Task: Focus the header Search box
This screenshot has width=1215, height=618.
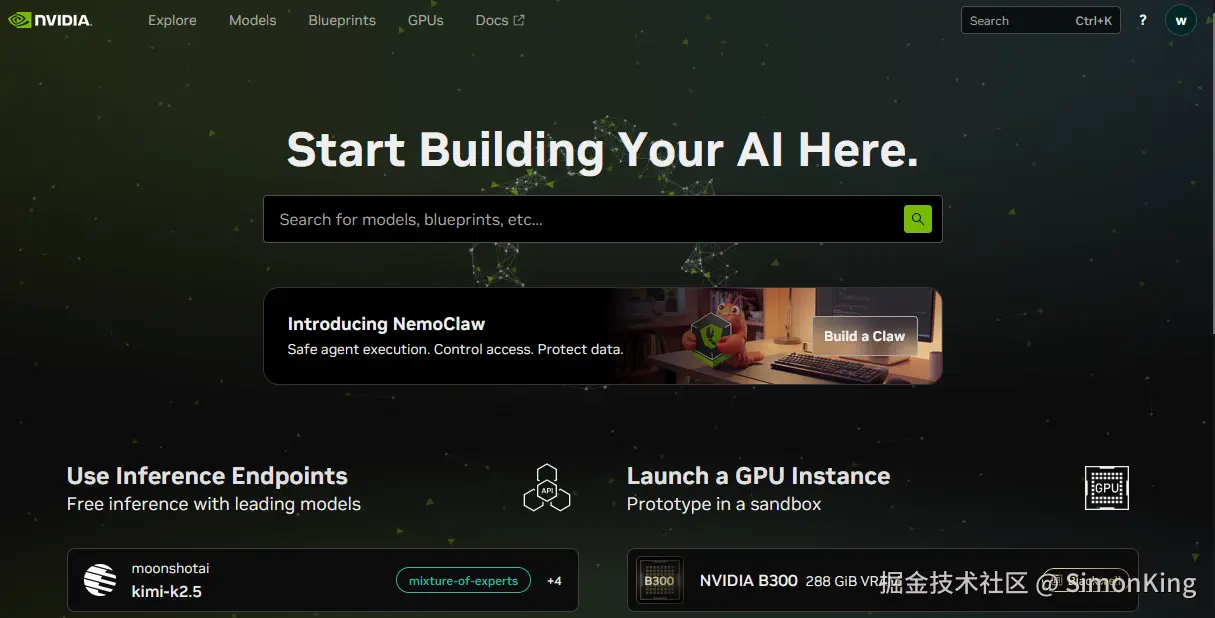Action: 1041,20
